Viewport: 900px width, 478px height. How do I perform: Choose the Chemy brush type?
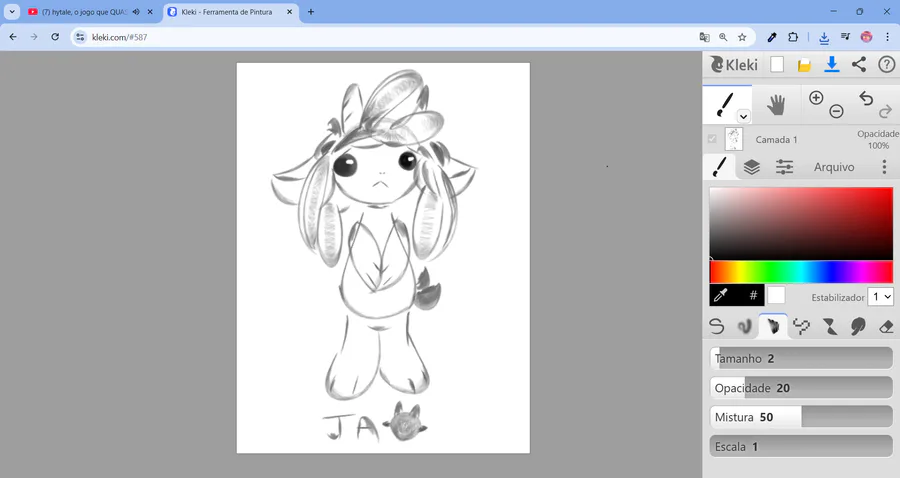[829, 327]
